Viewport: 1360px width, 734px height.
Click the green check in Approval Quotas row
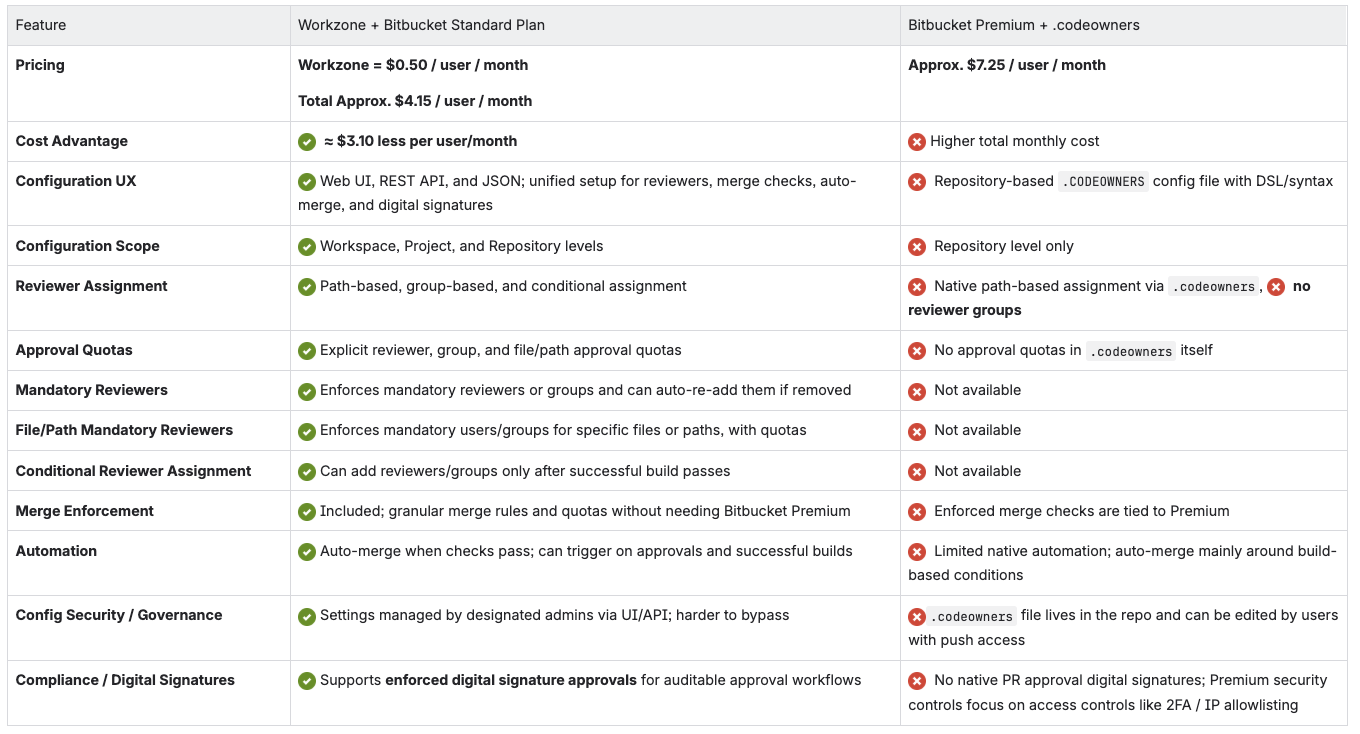(307, 351)
